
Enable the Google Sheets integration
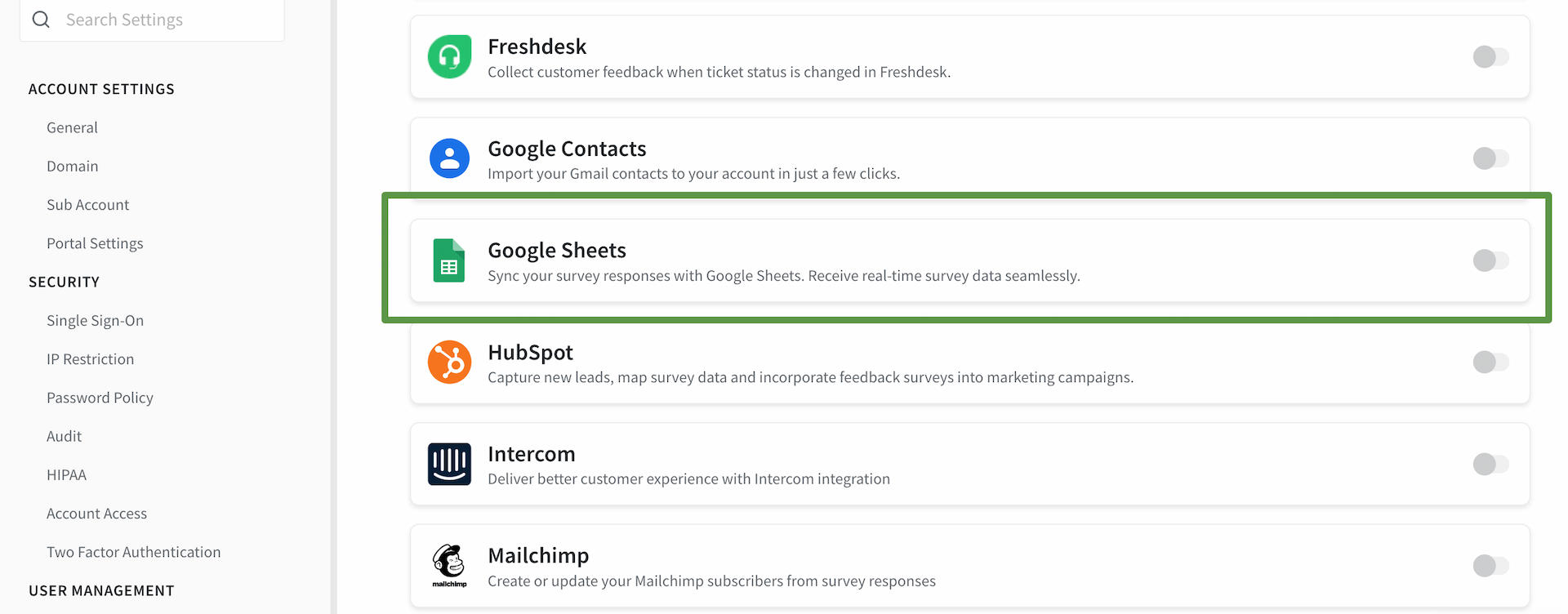[x=1490, y=260]
